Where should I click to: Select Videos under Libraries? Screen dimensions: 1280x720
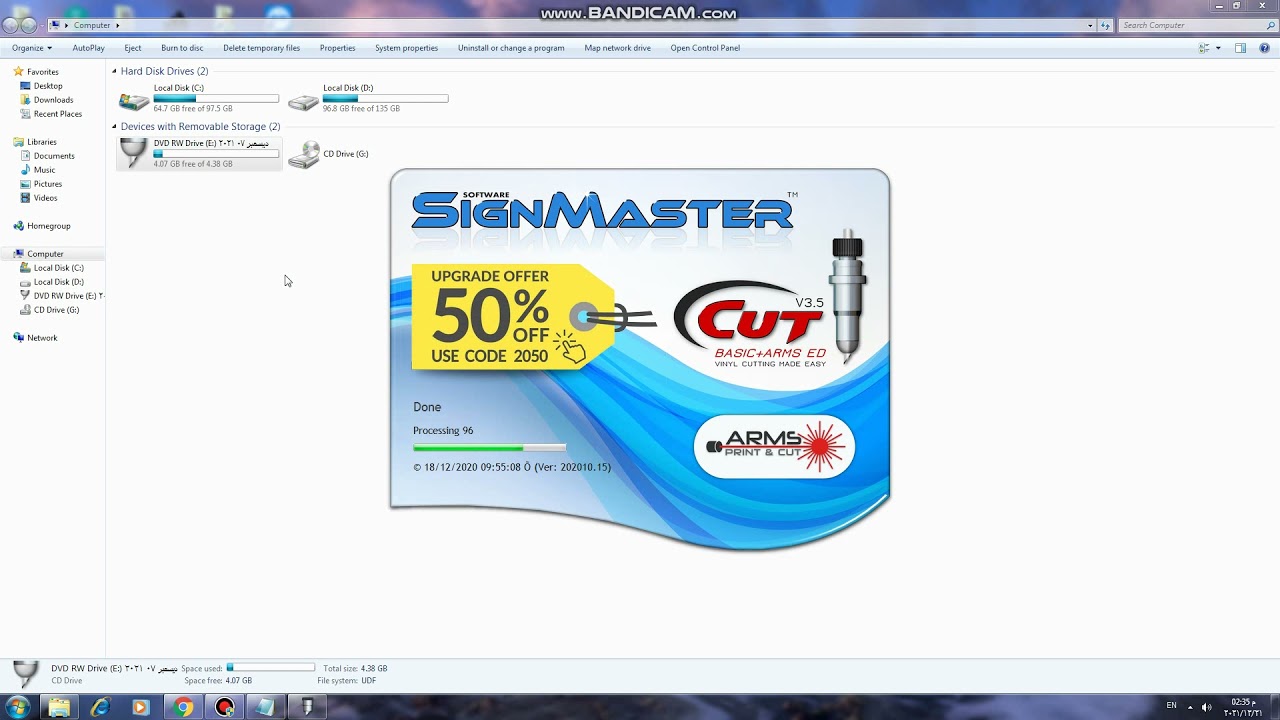(x=45, y=198)
